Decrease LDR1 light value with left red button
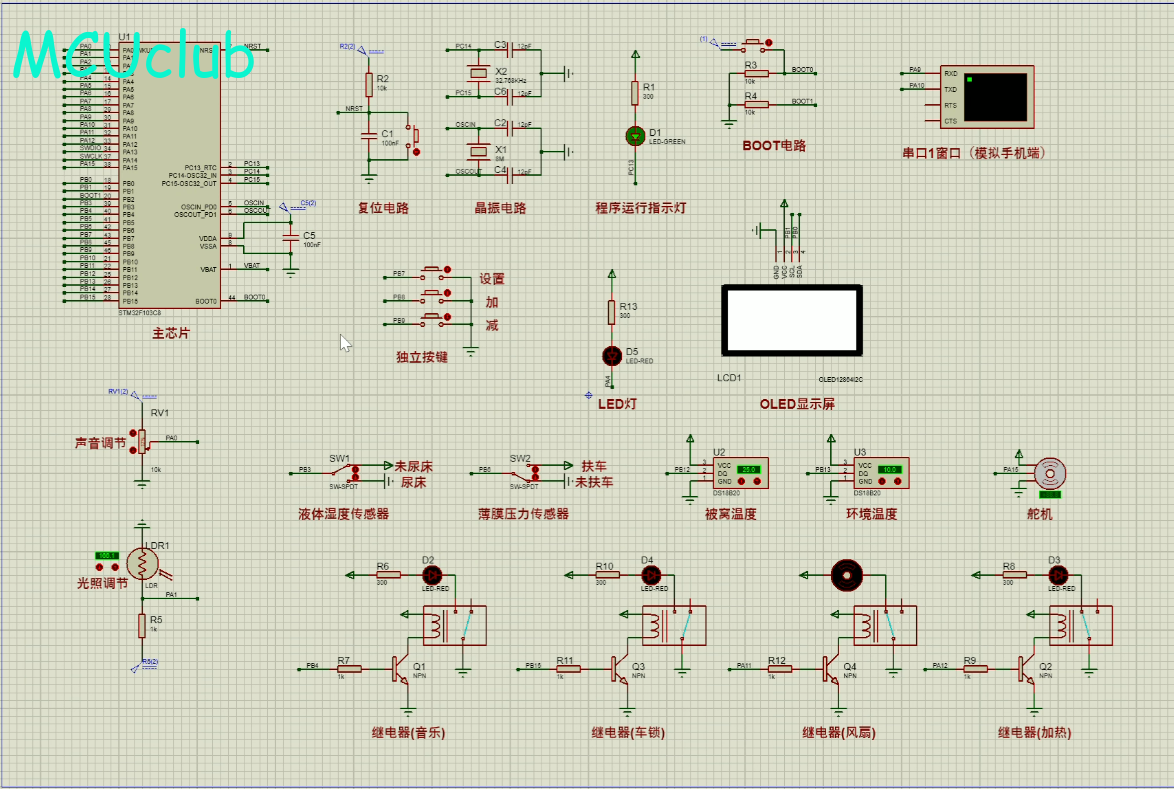Viewport: 1174px width, 789px height. click(100, 567)
